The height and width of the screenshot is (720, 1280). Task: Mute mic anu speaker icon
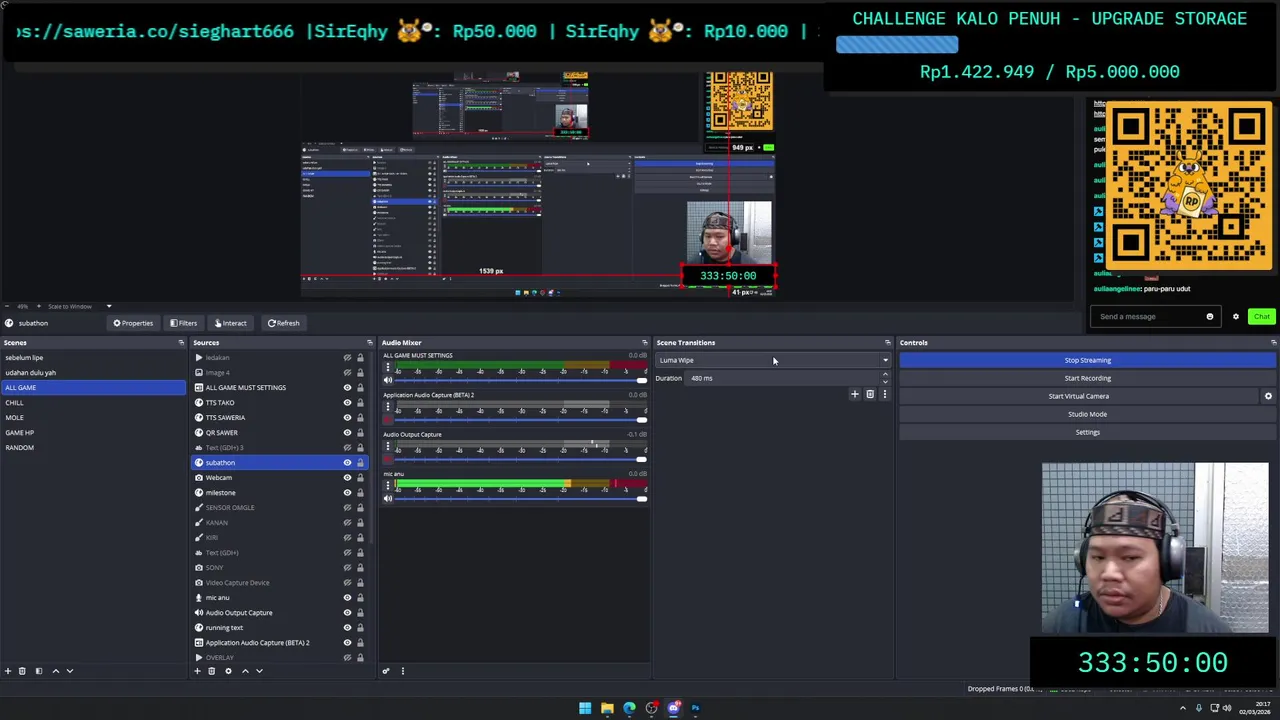(x=388, y=498)
